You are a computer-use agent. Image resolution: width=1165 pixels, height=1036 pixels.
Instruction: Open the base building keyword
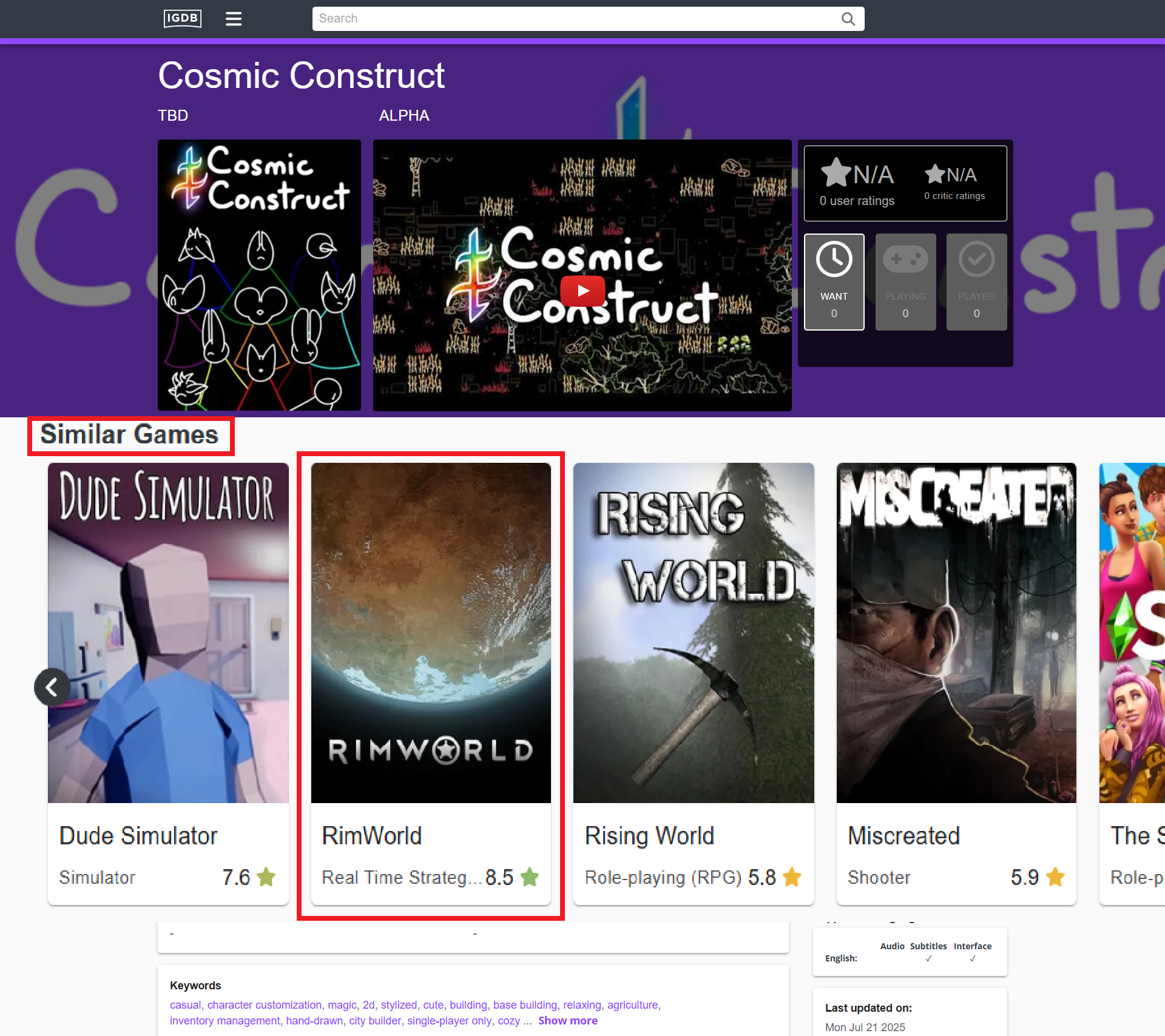[x=525, y=1005]
